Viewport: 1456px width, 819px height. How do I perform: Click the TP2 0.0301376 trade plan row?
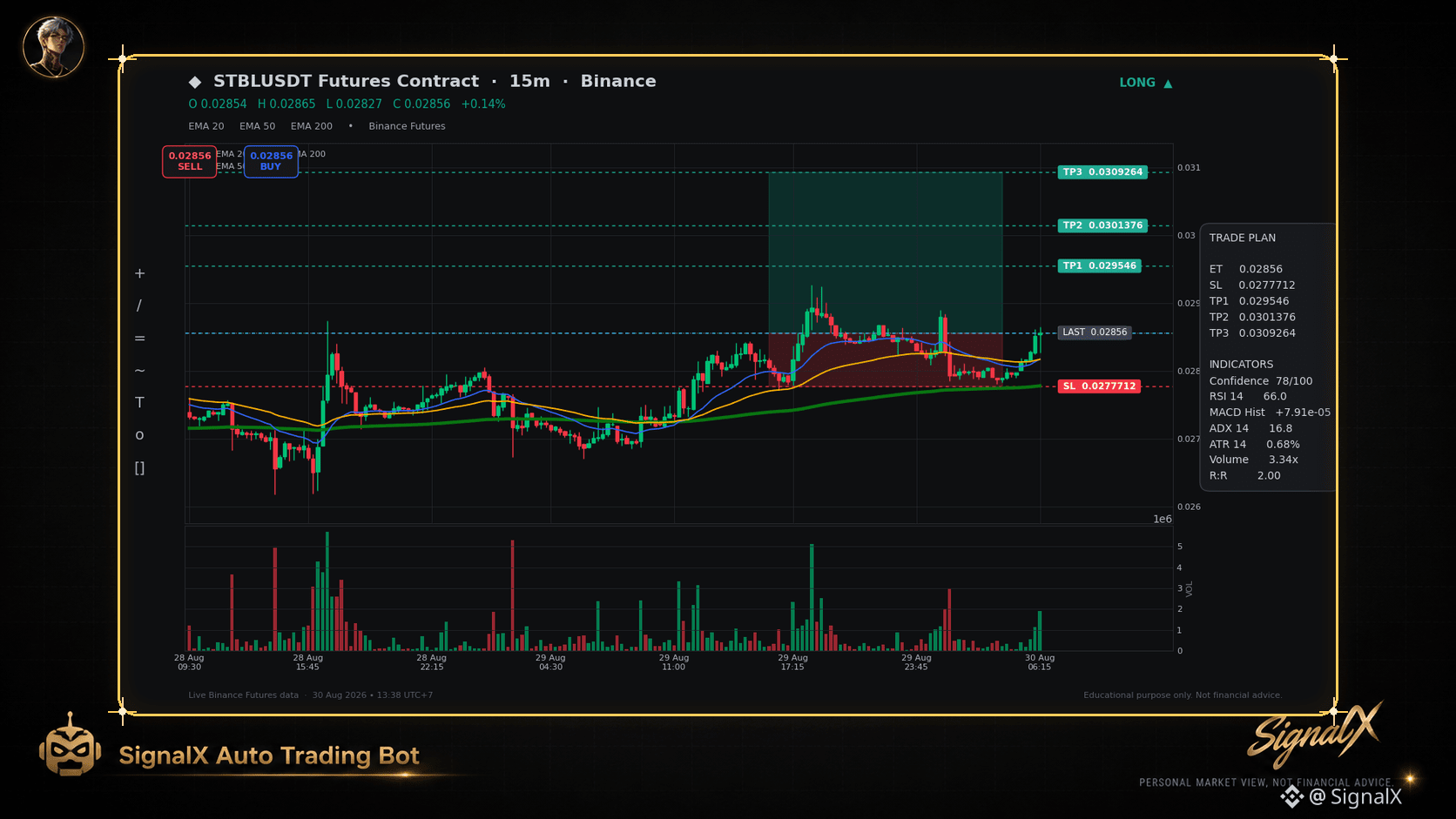[x=1252, y=317]
